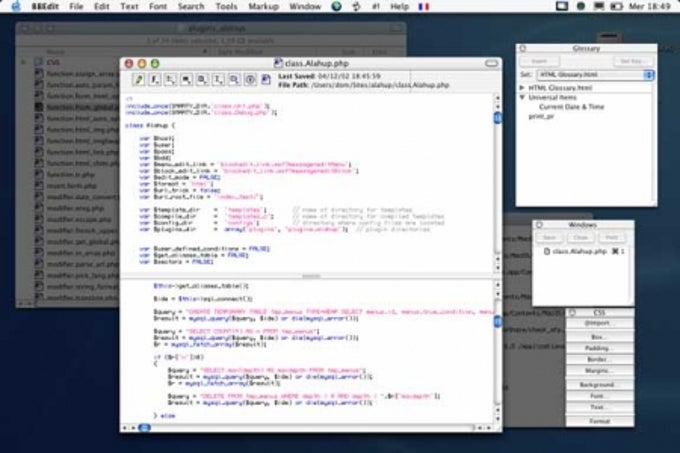Click the display icon in menu bar
680x453 pixels.
click(x=562, y=7)
